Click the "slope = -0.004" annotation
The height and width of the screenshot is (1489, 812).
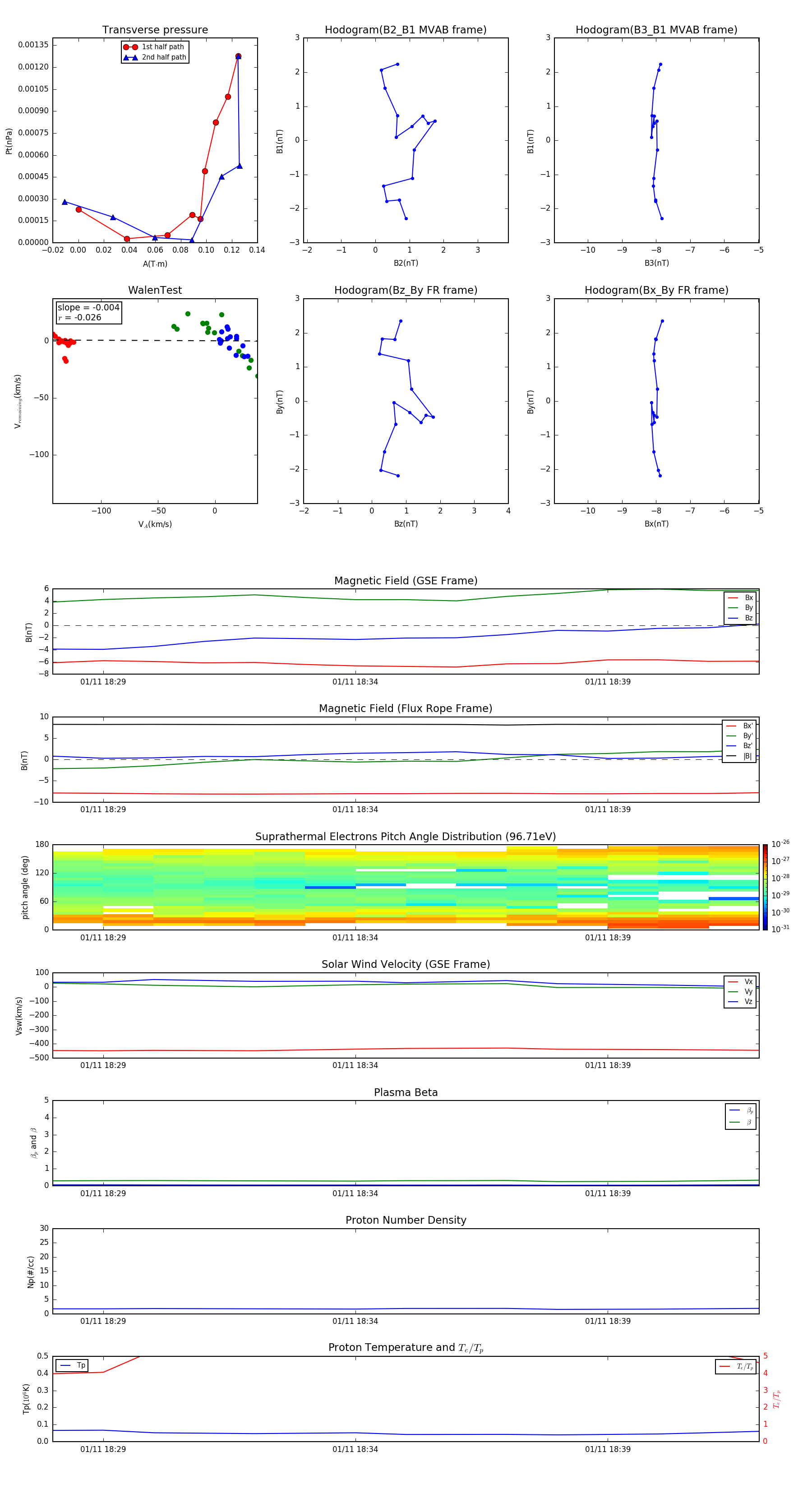(88, 308)
